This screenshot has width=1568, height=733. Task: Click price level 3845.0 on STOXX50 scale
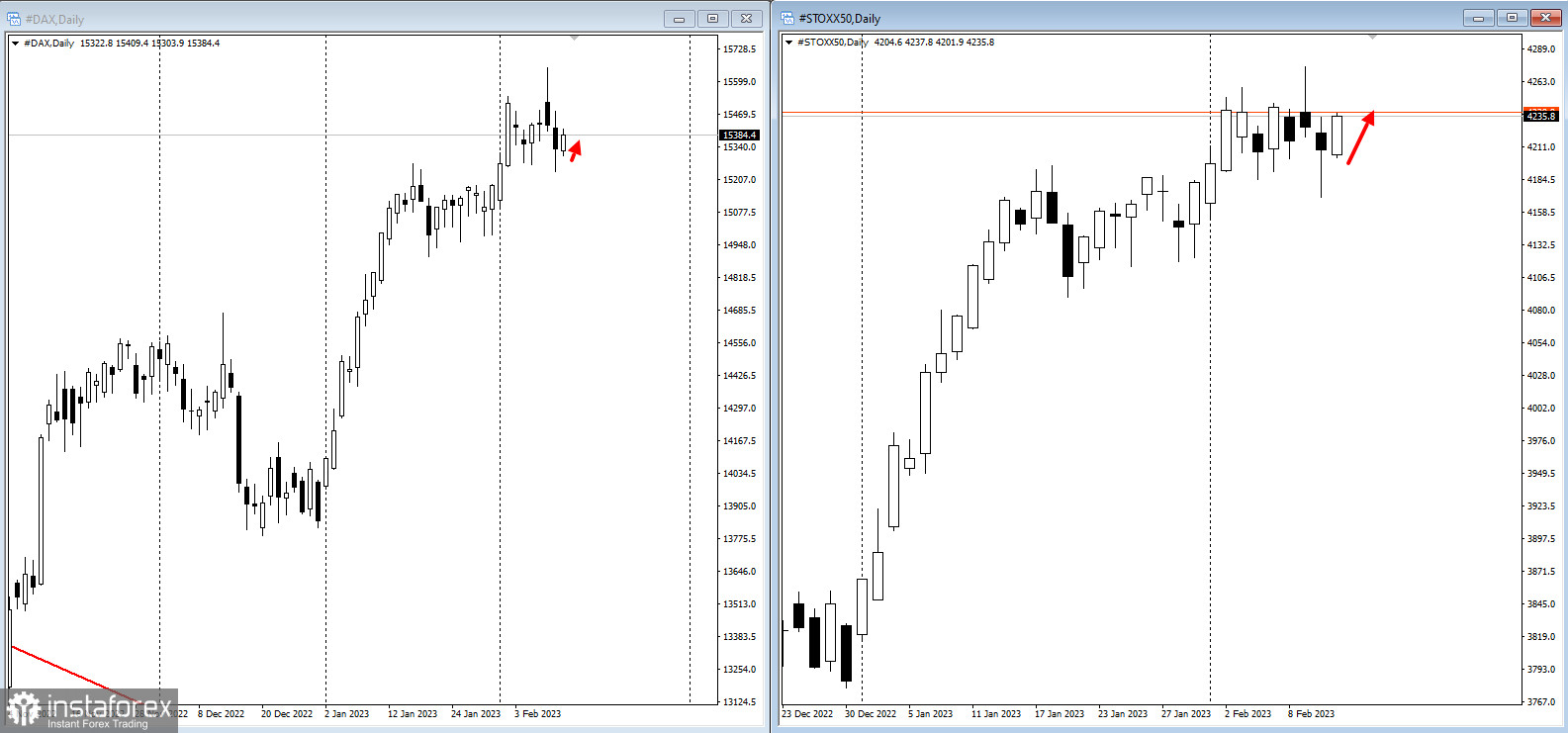(1540, 604)
